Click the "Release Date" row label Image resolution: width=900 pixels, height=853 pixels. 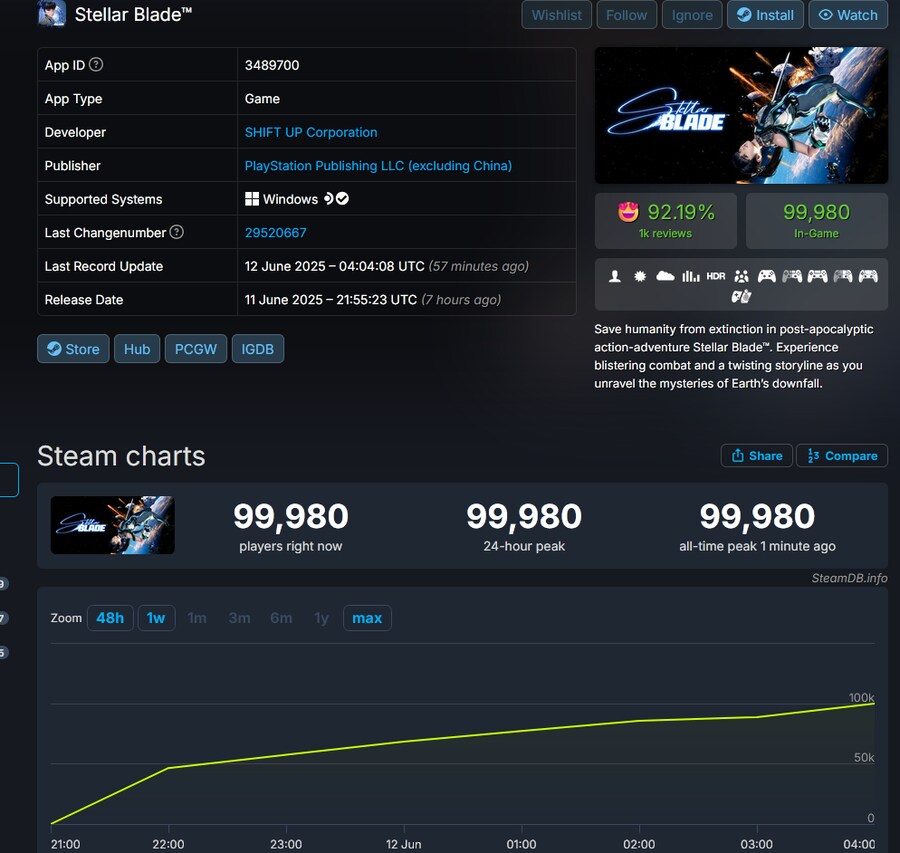84,300
